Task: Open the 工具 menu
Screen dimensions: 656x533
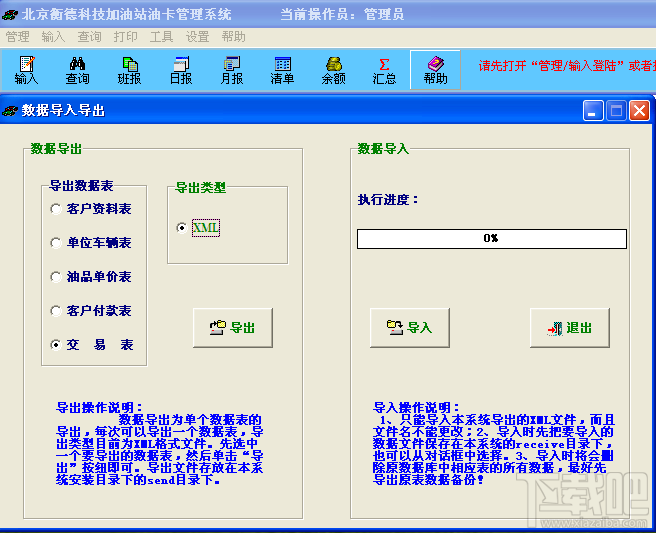Action: [x=161, y=37]
